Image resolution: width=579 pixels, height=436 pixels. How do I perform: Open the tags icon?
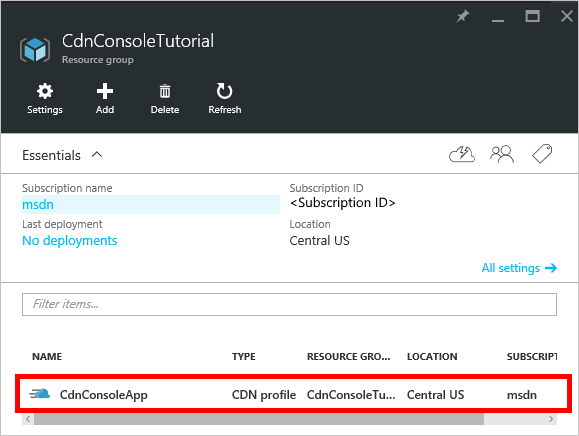click(x=542, y=154)
